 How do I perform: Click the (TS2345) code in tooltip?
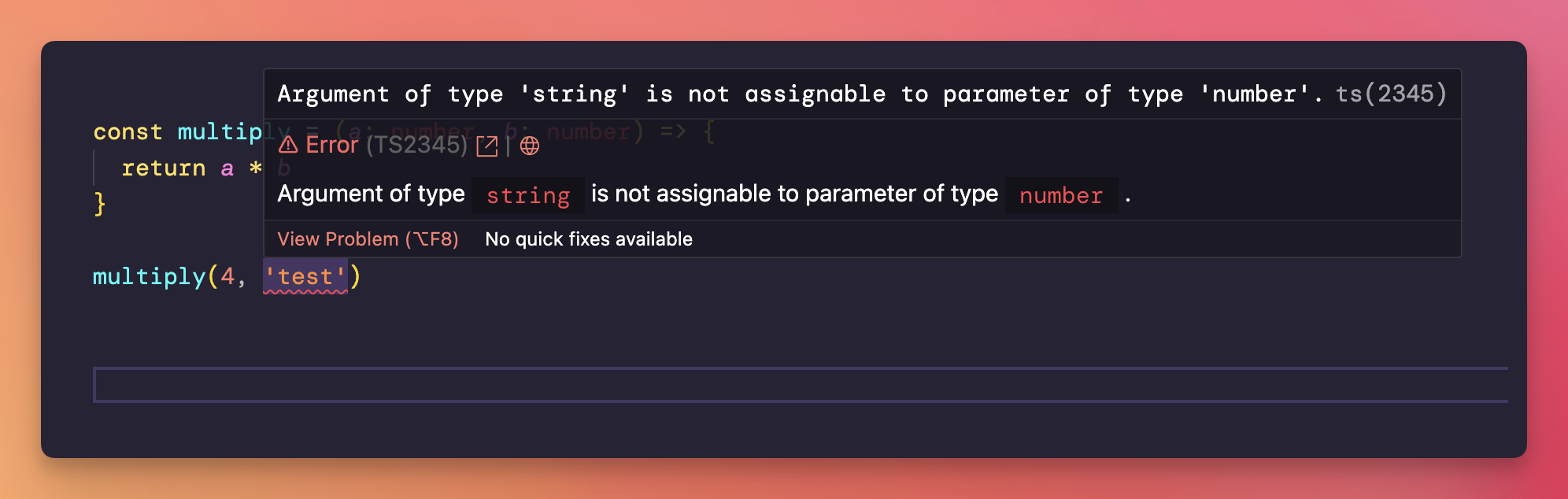pos(416,145)
